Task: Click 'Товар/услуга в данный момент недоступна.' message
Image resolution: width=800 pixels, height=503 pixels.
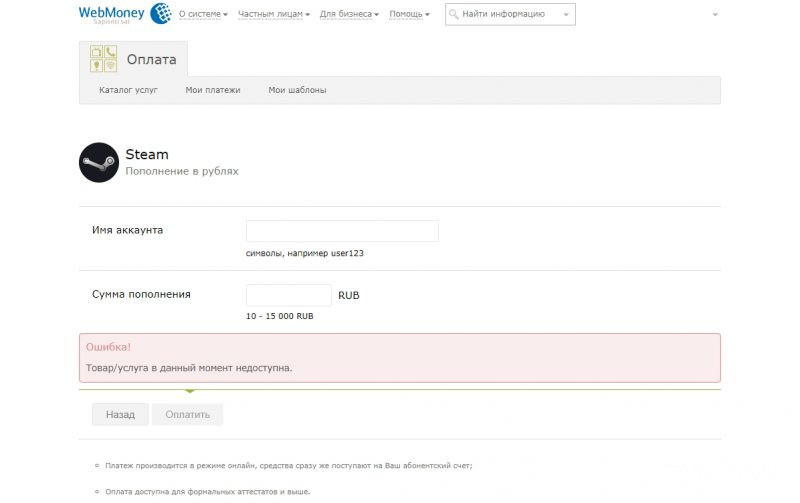Action: click(189, 368)
